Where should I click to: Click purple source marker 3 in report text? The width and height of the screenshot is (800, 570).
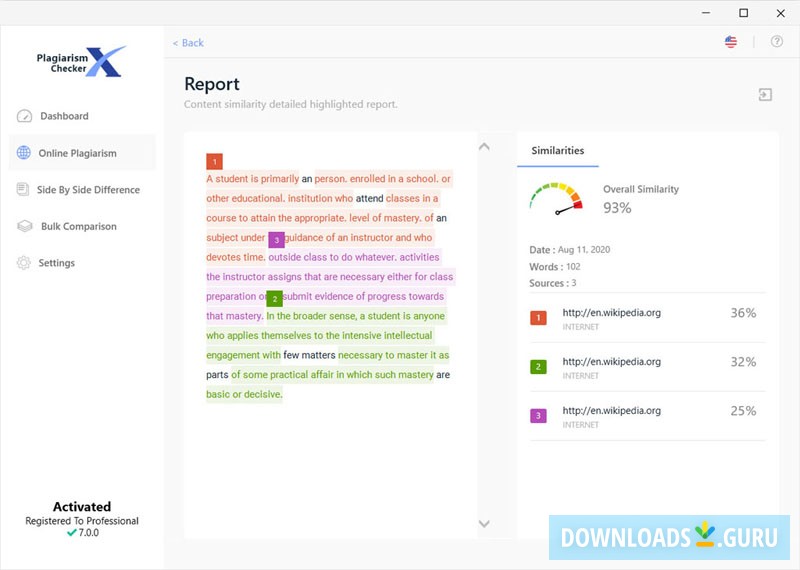(276, 239)
